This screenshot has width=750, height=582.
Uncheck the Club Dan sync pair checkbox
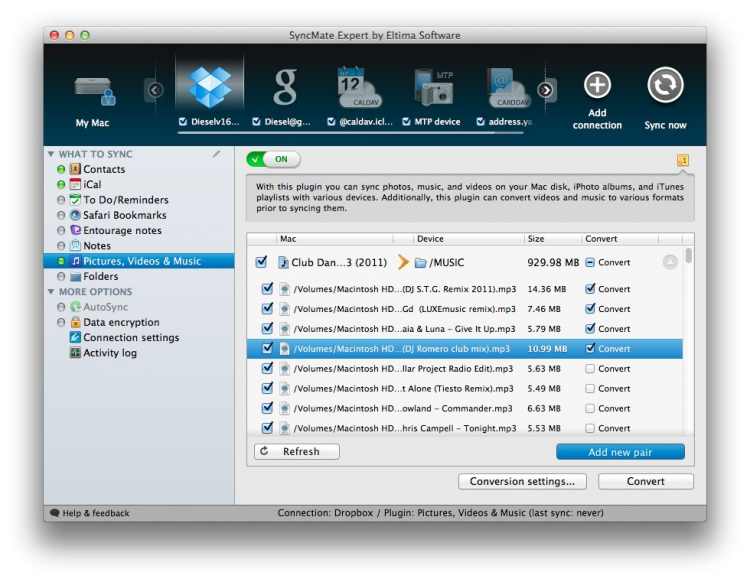pos(261,262)
